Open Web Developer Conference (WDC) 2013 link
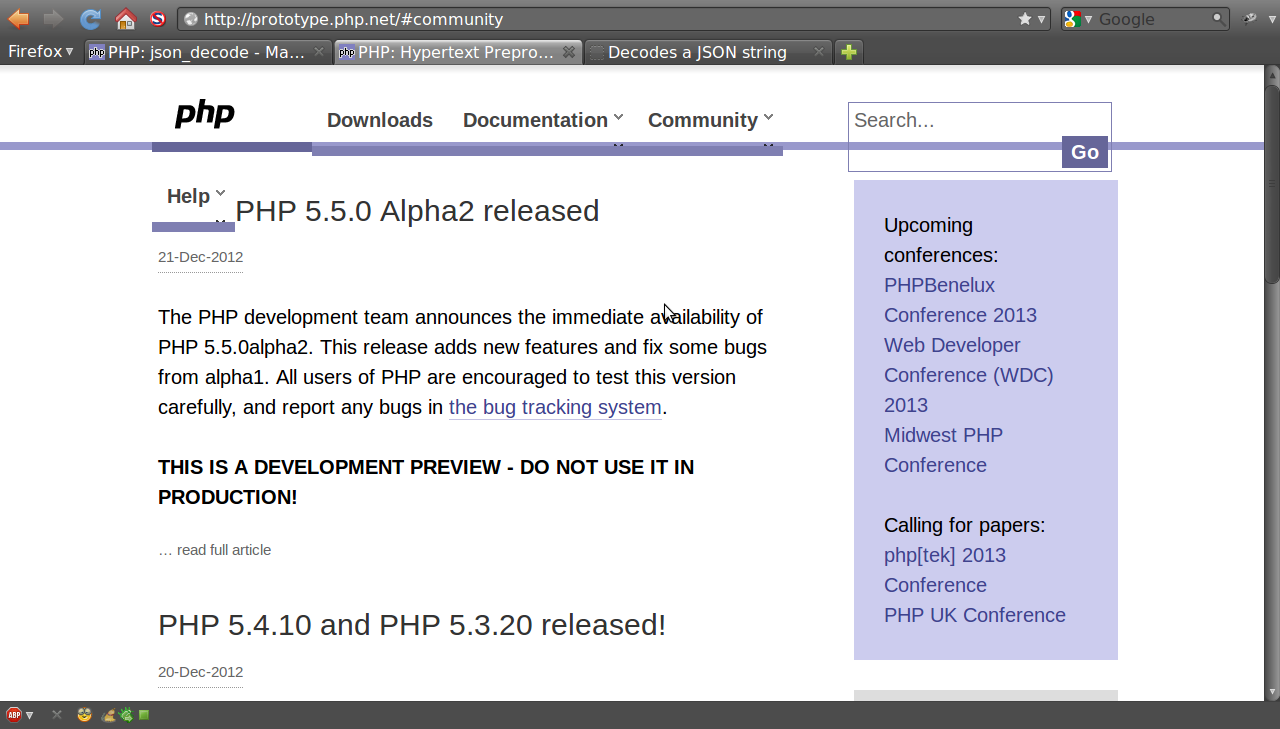This screenshot has height=729, width=1280. click(968, 375)
